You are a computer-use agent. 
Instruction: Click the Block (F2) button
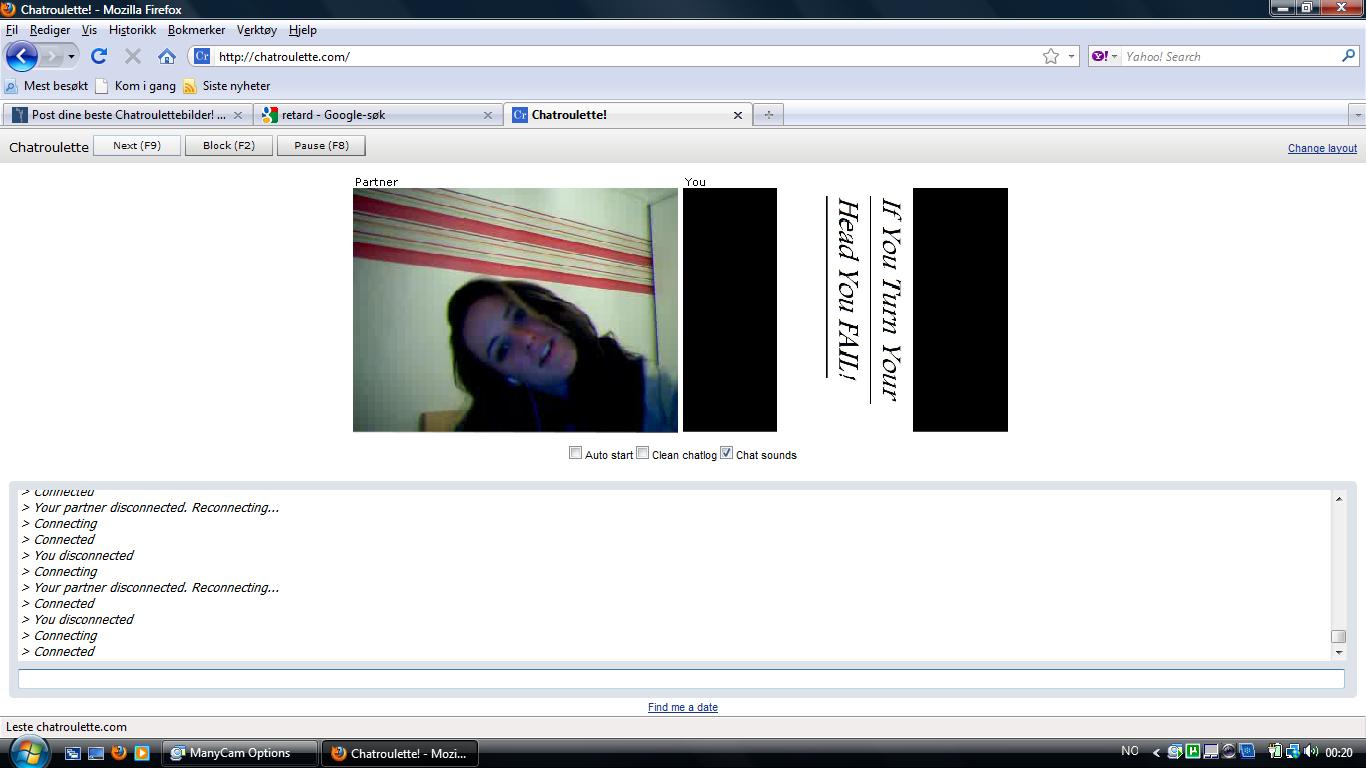229,146
